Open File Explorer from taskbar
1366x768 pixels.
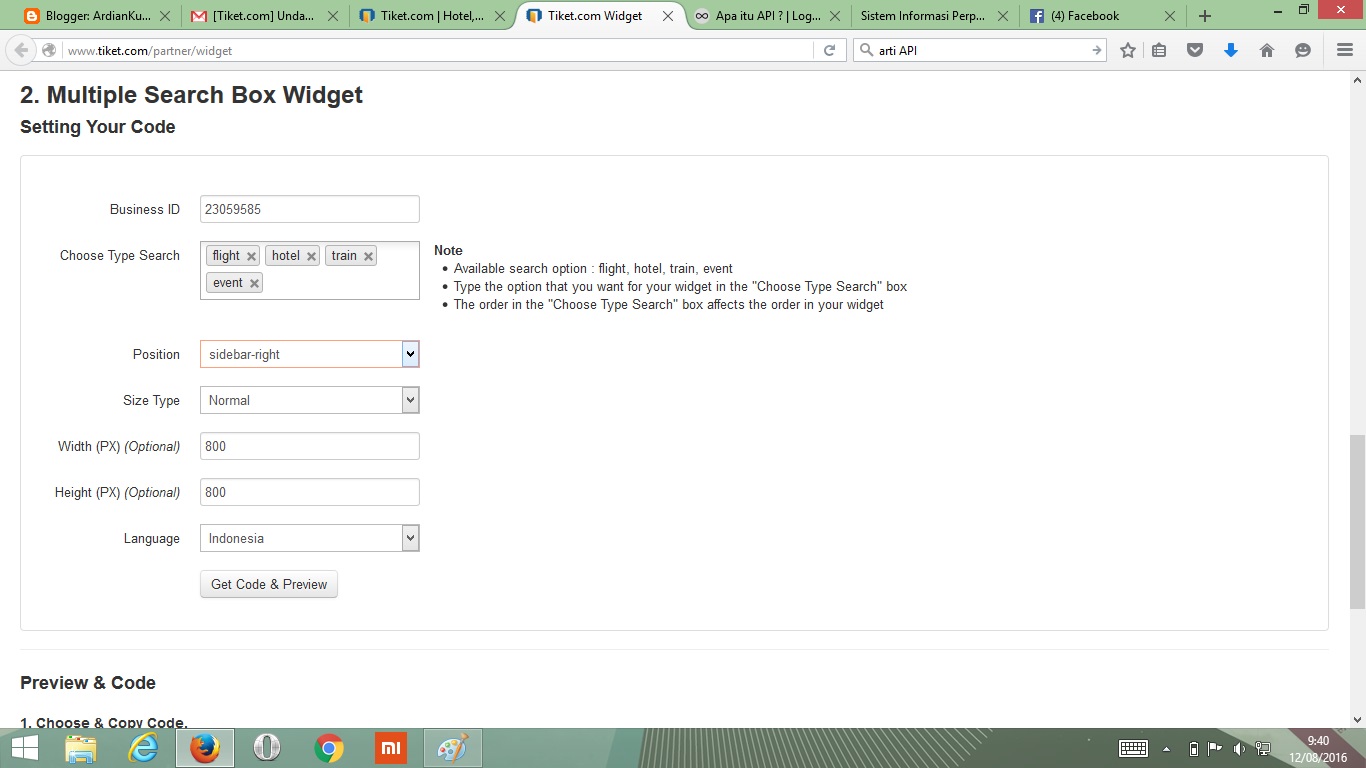[x=81, y=748]
